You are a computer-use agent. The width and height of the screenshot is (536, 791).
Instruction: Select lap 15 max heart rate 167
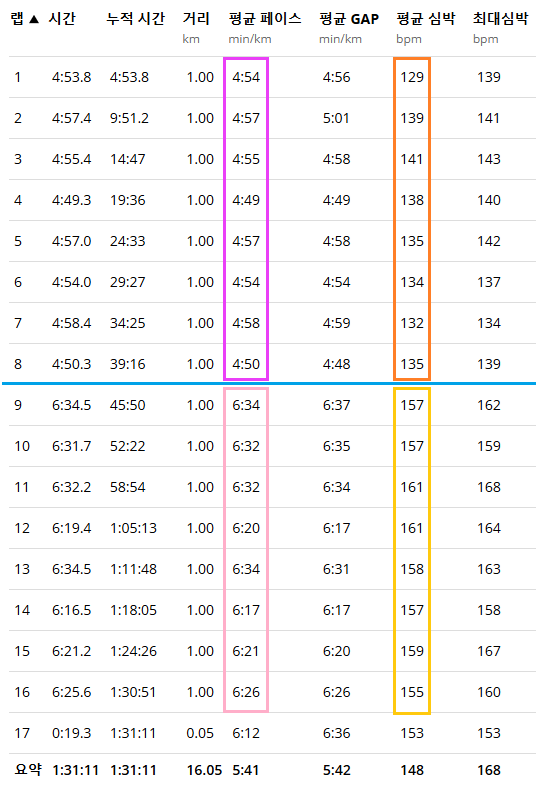(489, 651)
